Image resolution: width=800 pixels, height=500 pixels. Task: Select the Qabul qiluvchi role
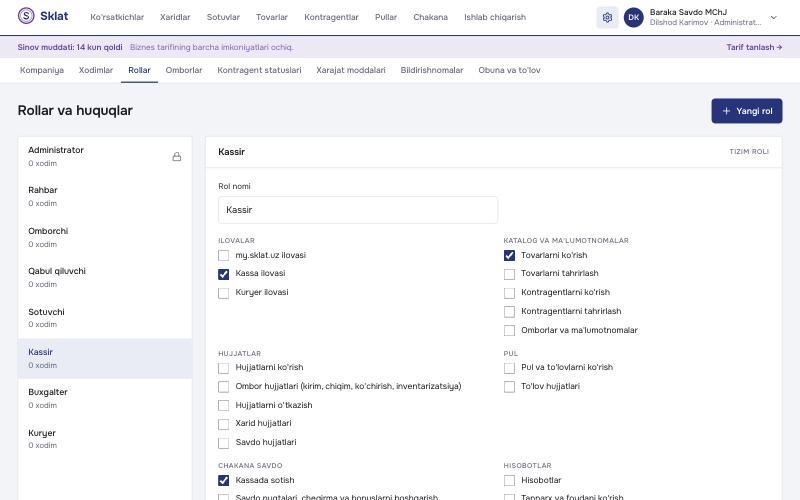pos(105,277)
